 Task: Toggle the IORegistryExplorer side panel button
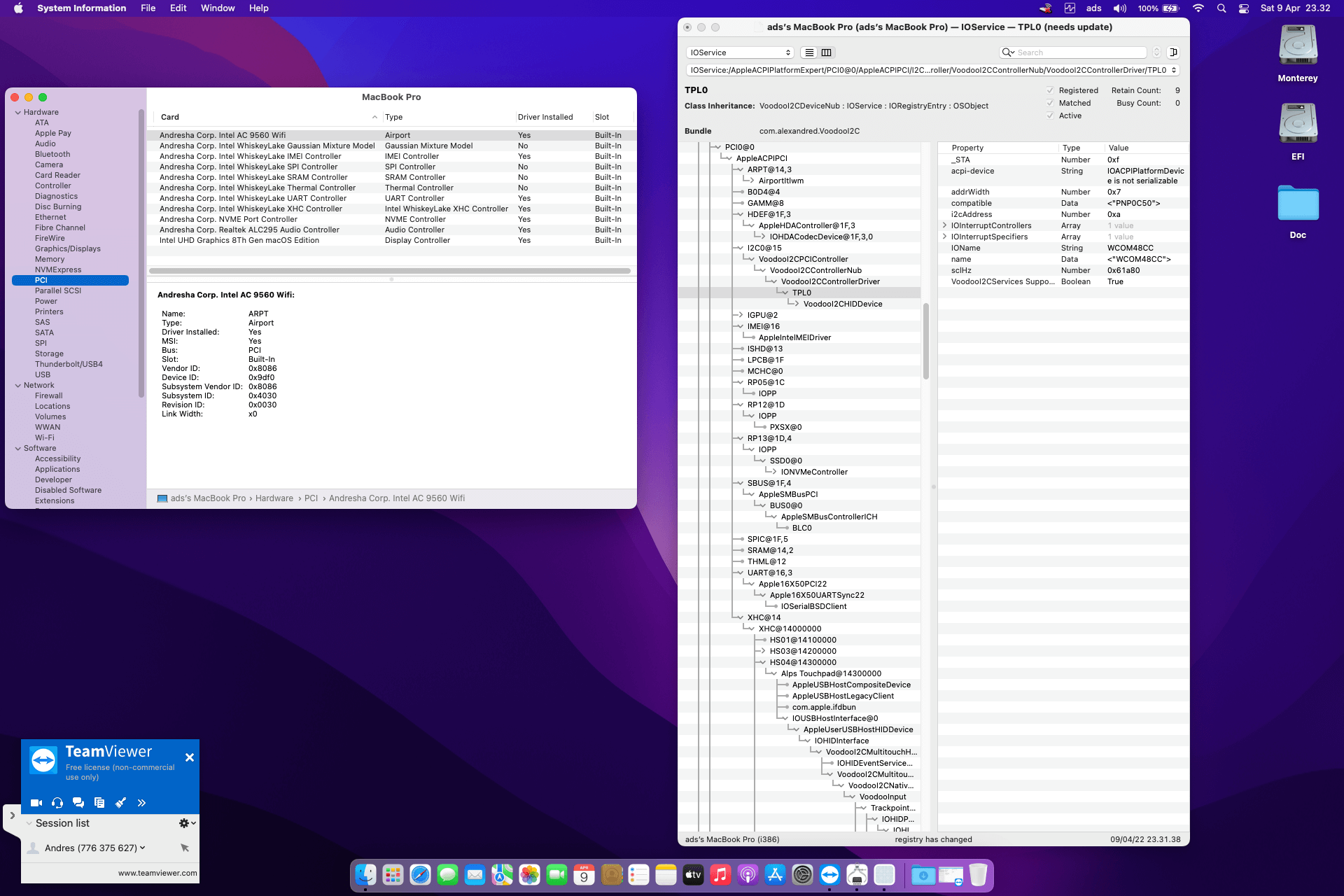pos(1174,52)
